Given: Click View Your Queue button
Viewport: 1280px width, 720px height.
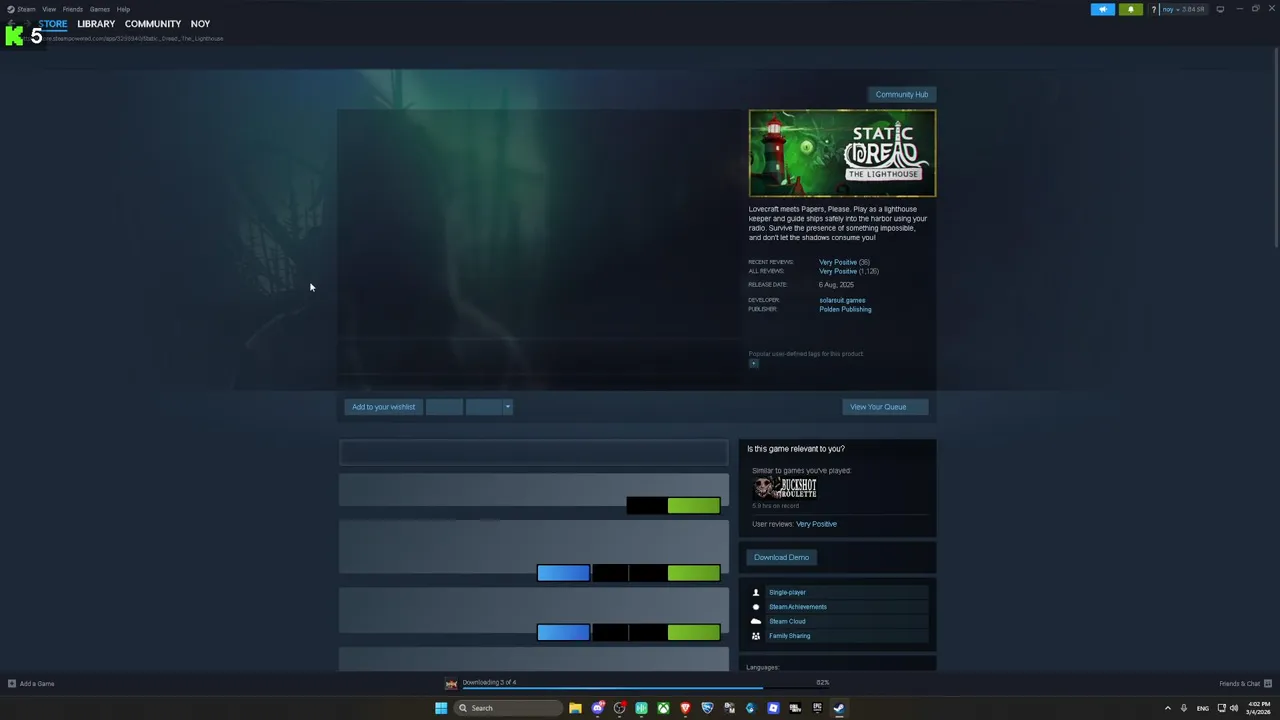Looking at the screenshot, I should click(885, 407).
